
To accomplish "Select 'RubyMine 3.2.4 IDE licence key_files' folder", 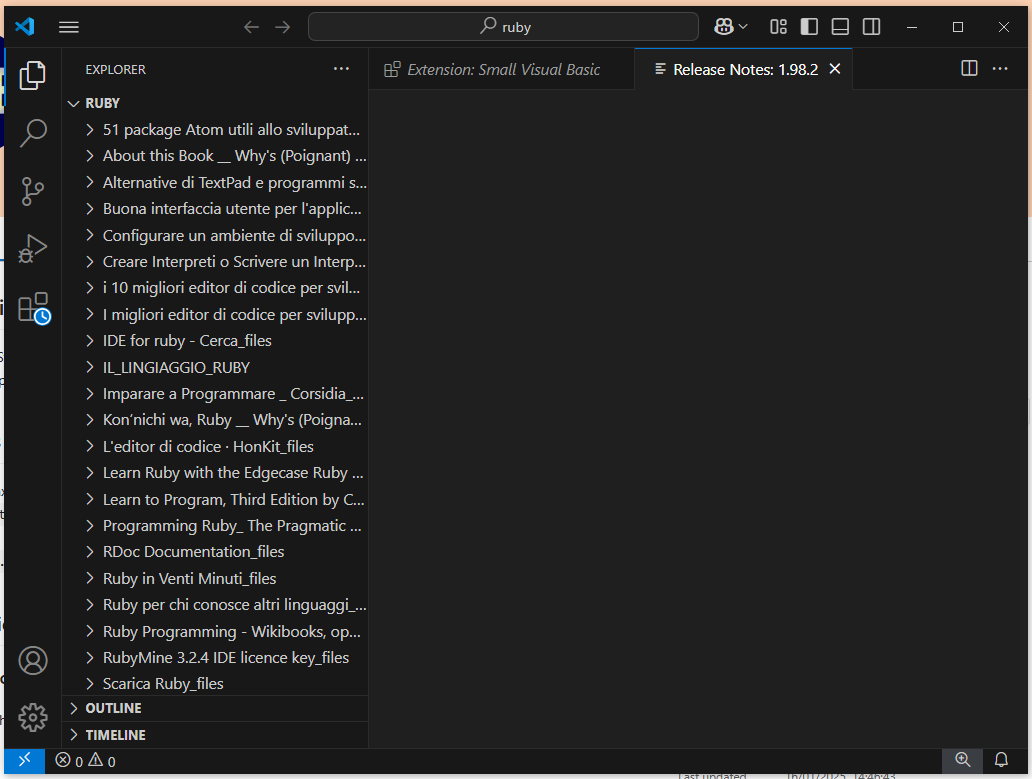I will click(x=215, y=657).
